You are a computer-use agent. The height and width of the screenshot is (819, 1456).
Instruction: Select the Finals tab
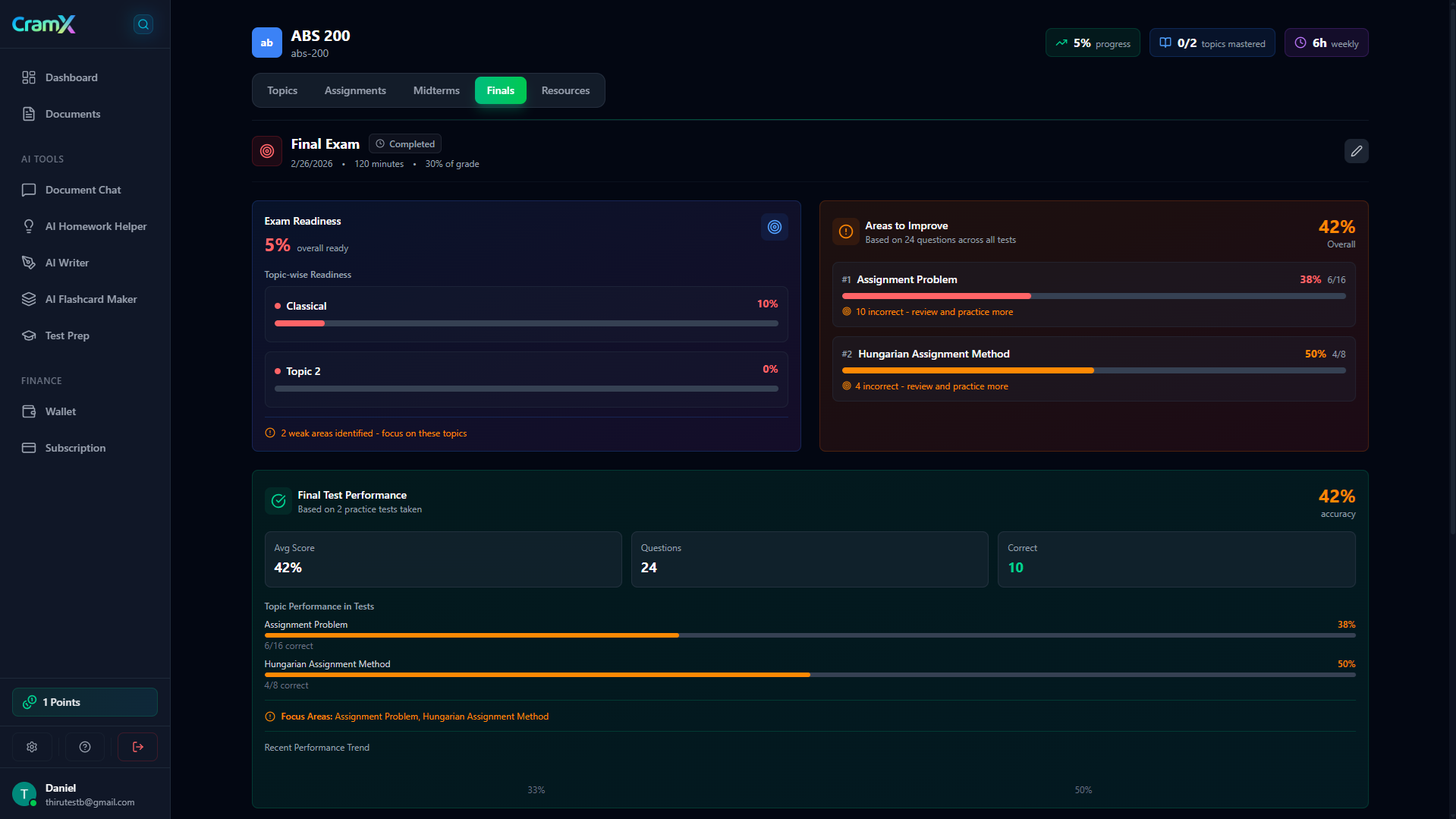coord(501,90)
